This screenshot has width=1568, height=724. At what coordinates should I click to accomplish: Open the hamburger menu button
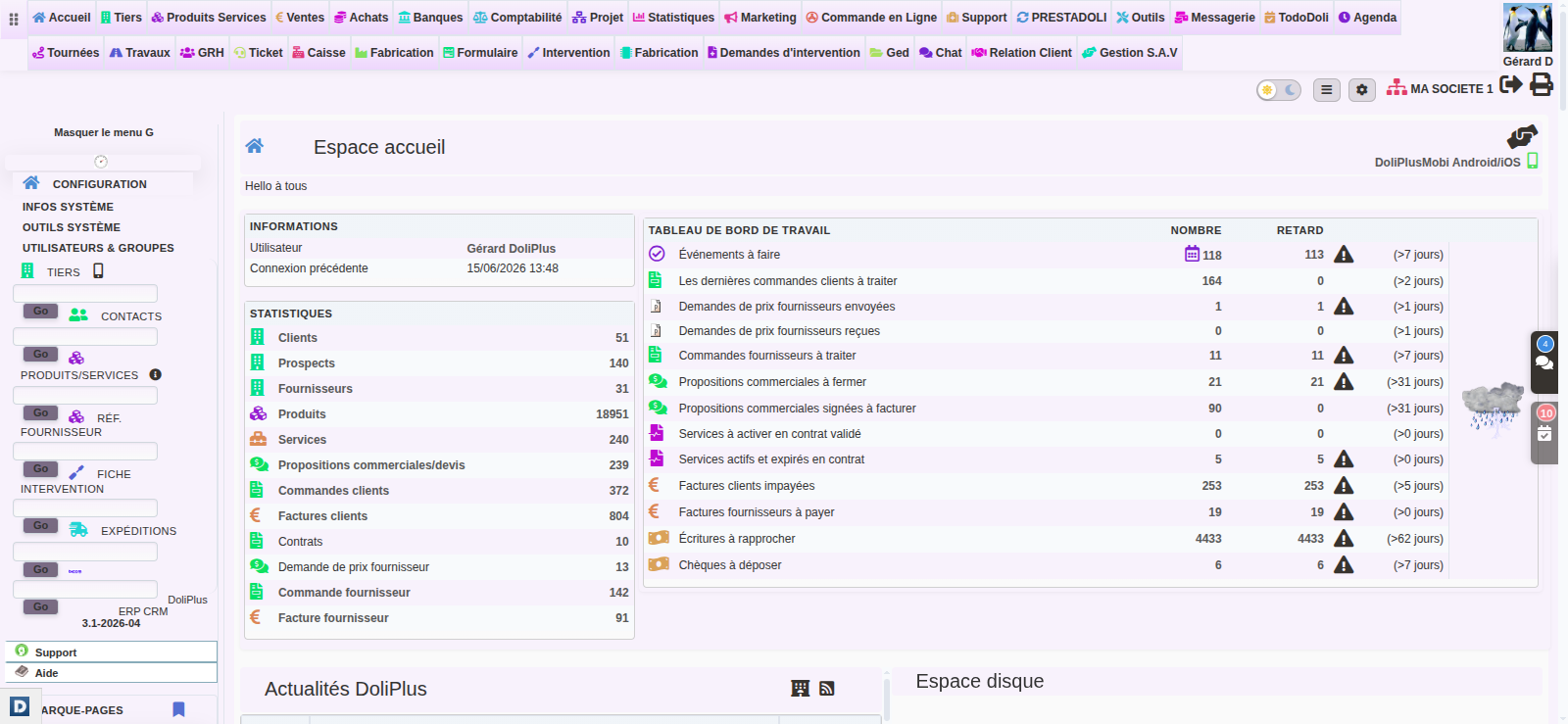[x=1326, y=90]
